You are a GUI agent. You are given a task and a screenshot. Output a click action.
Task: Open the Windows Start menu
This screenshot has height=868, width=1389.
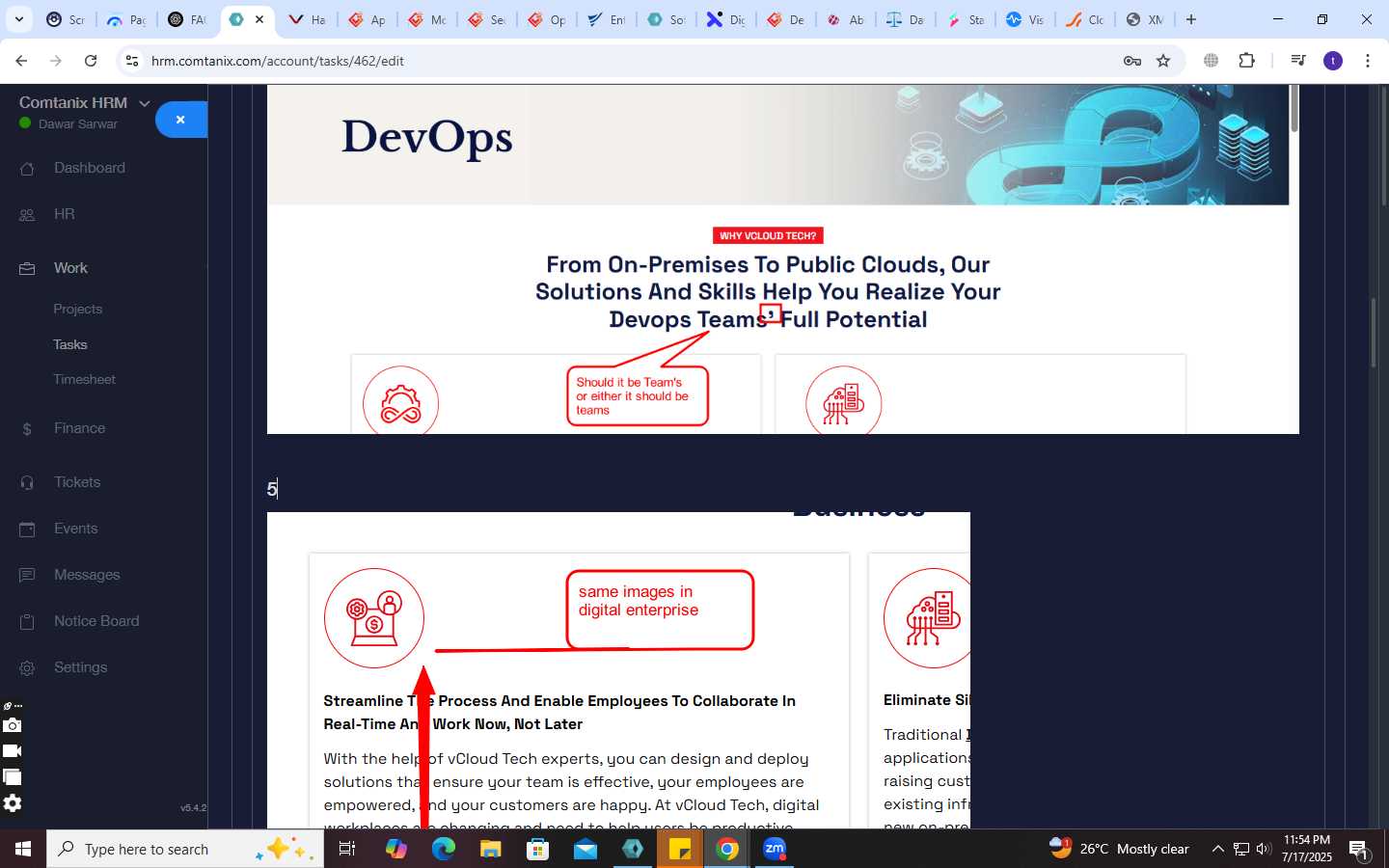pyautogui.click(x=23, y=849)
